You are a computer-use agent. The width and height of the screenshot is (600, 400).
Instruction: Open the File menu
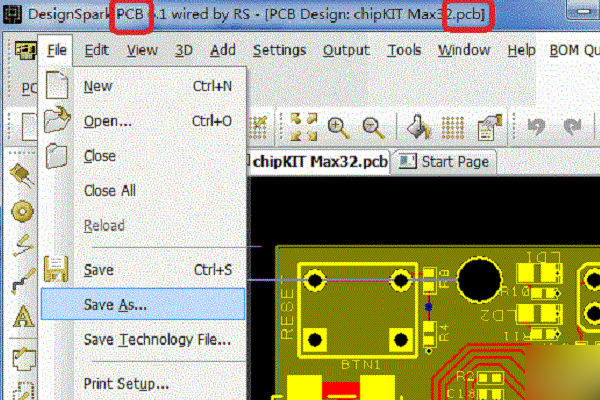pyautogui.click(x=57, y=50)
